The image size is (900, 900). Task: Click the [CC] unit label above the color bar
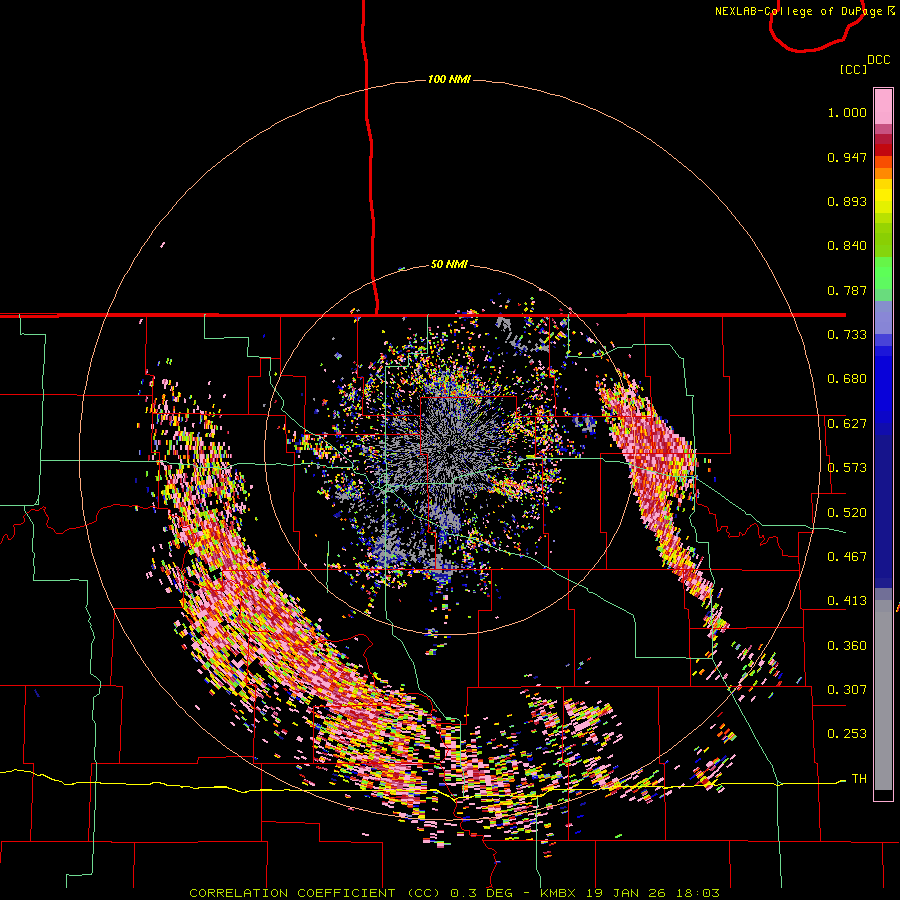point(853,69)
